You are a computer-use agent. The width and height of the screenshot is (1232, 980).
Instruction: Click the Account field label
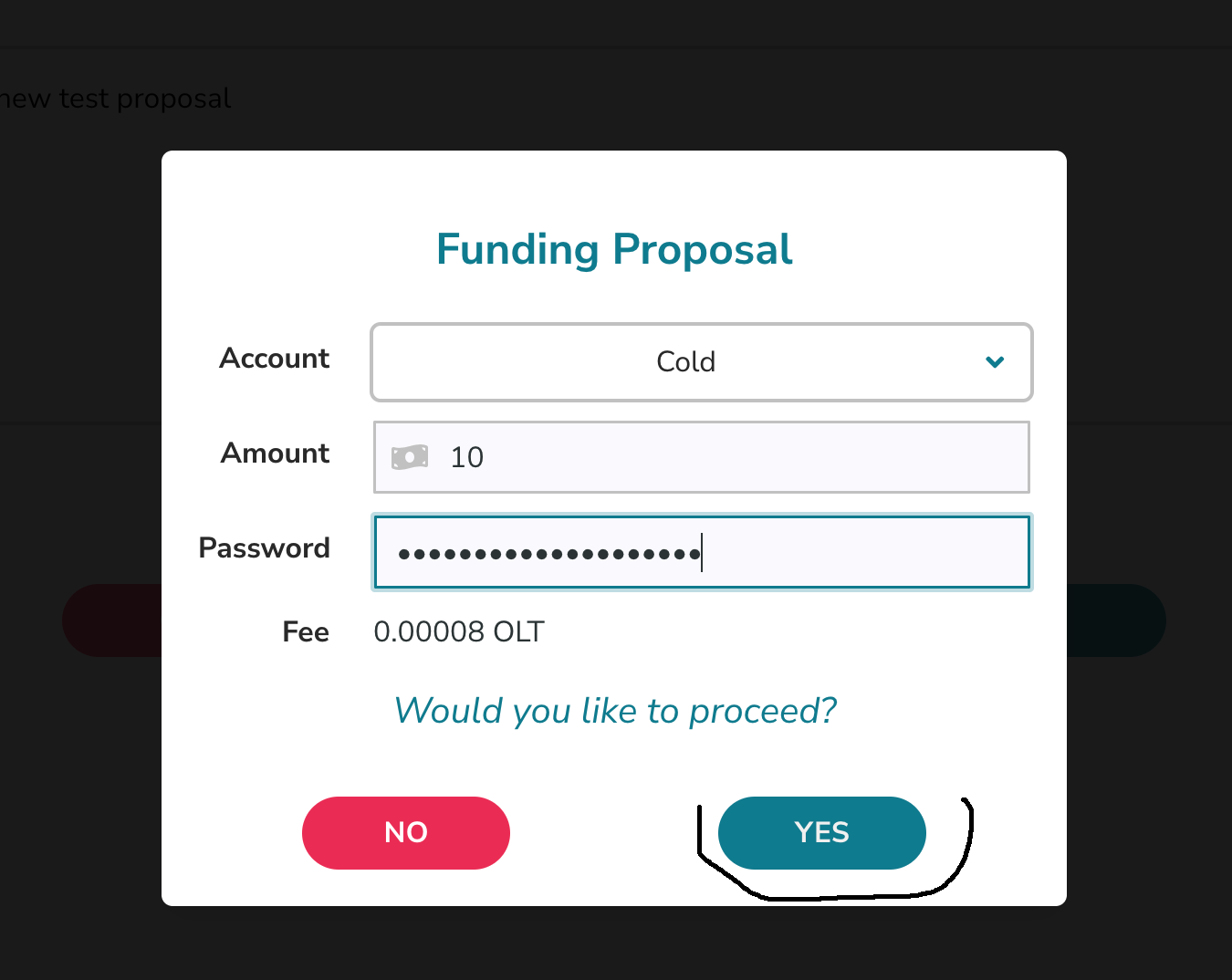coord(274,359)
